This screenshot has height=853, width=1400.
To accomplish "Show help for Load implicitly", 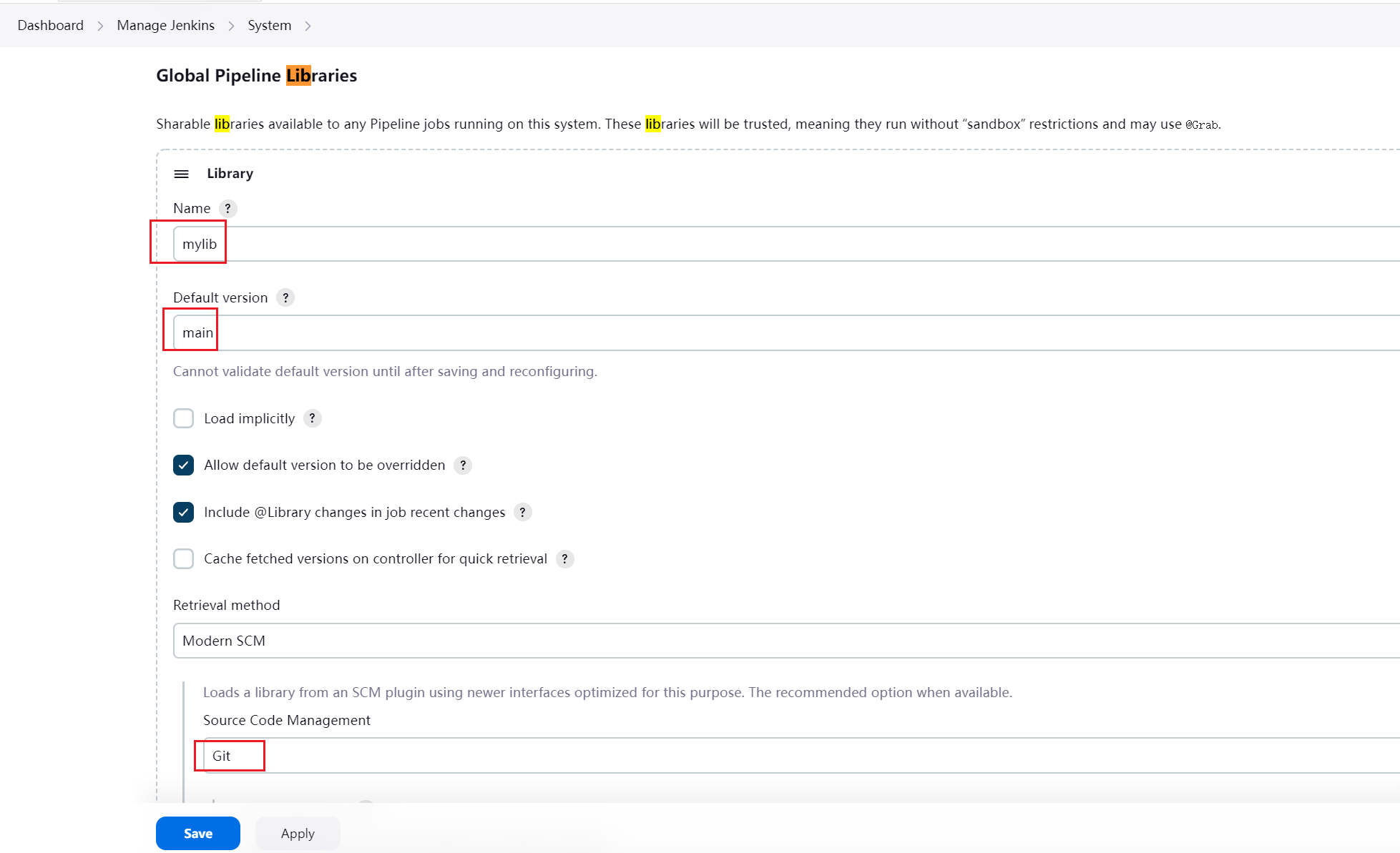I will point(312,418).
